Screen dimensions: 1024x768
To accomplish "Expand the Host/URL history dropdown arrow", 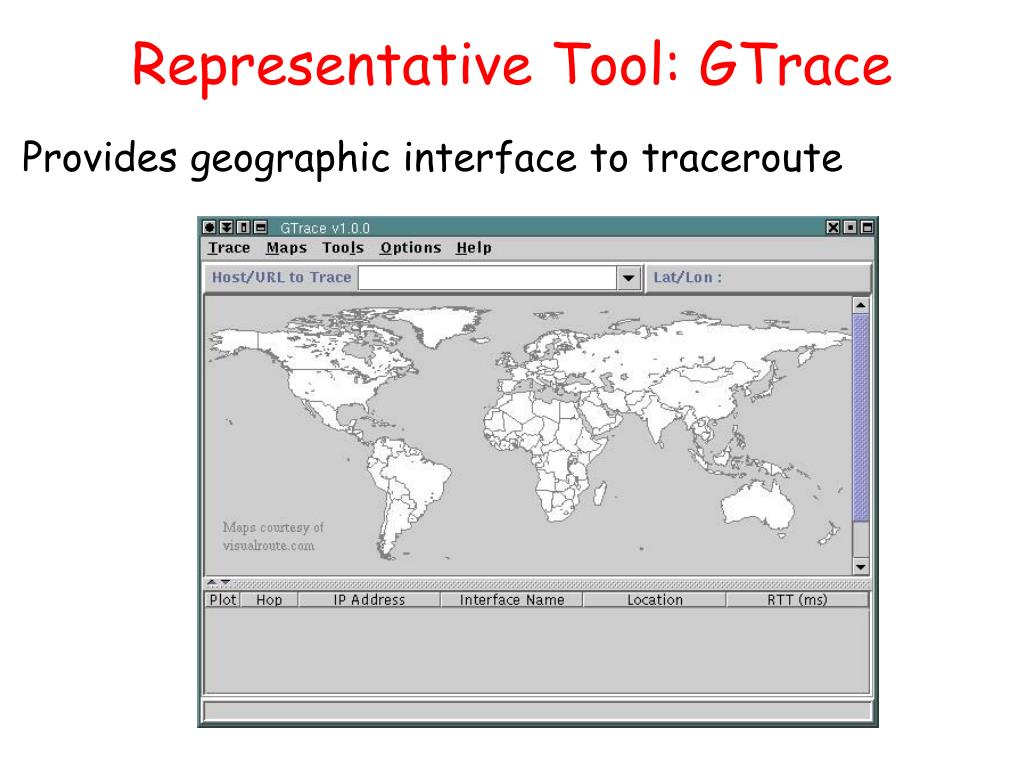I will [x=628, y=278].
